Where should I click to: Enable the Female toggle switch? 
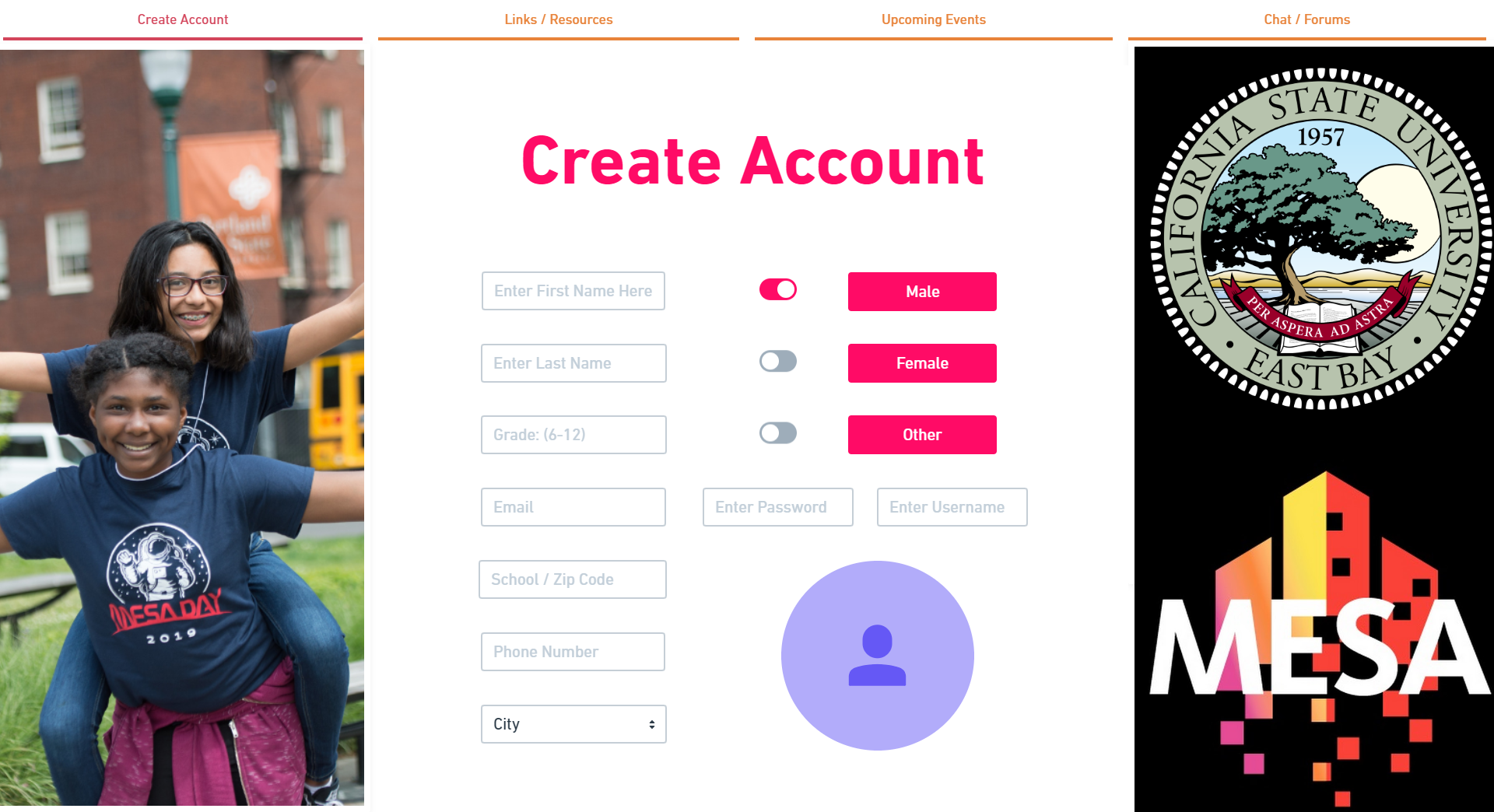tap(778, 361)
